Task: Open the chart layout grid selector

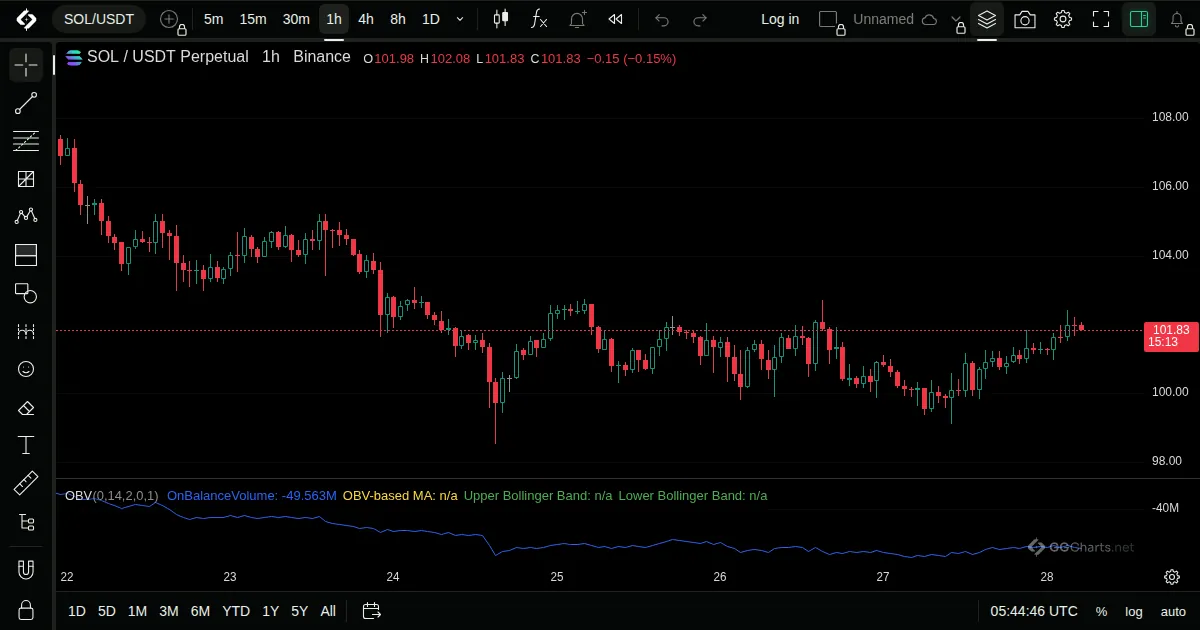Action: (x=828, y=19)
